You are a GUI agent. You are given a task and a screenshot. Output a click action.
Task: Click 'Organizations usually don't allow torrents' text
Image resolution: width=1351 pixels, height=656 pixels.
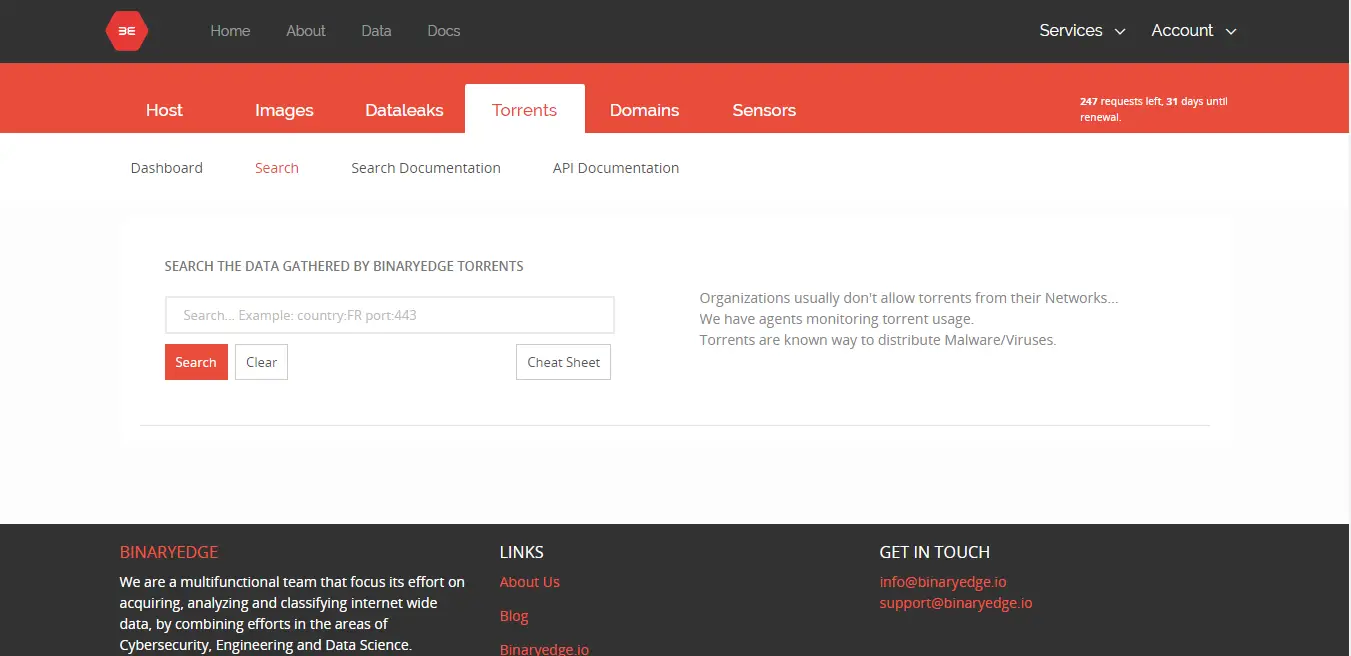909,298
